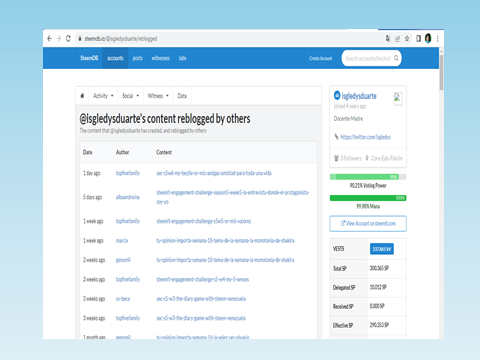Select the posts nav item

coord(138,58)
